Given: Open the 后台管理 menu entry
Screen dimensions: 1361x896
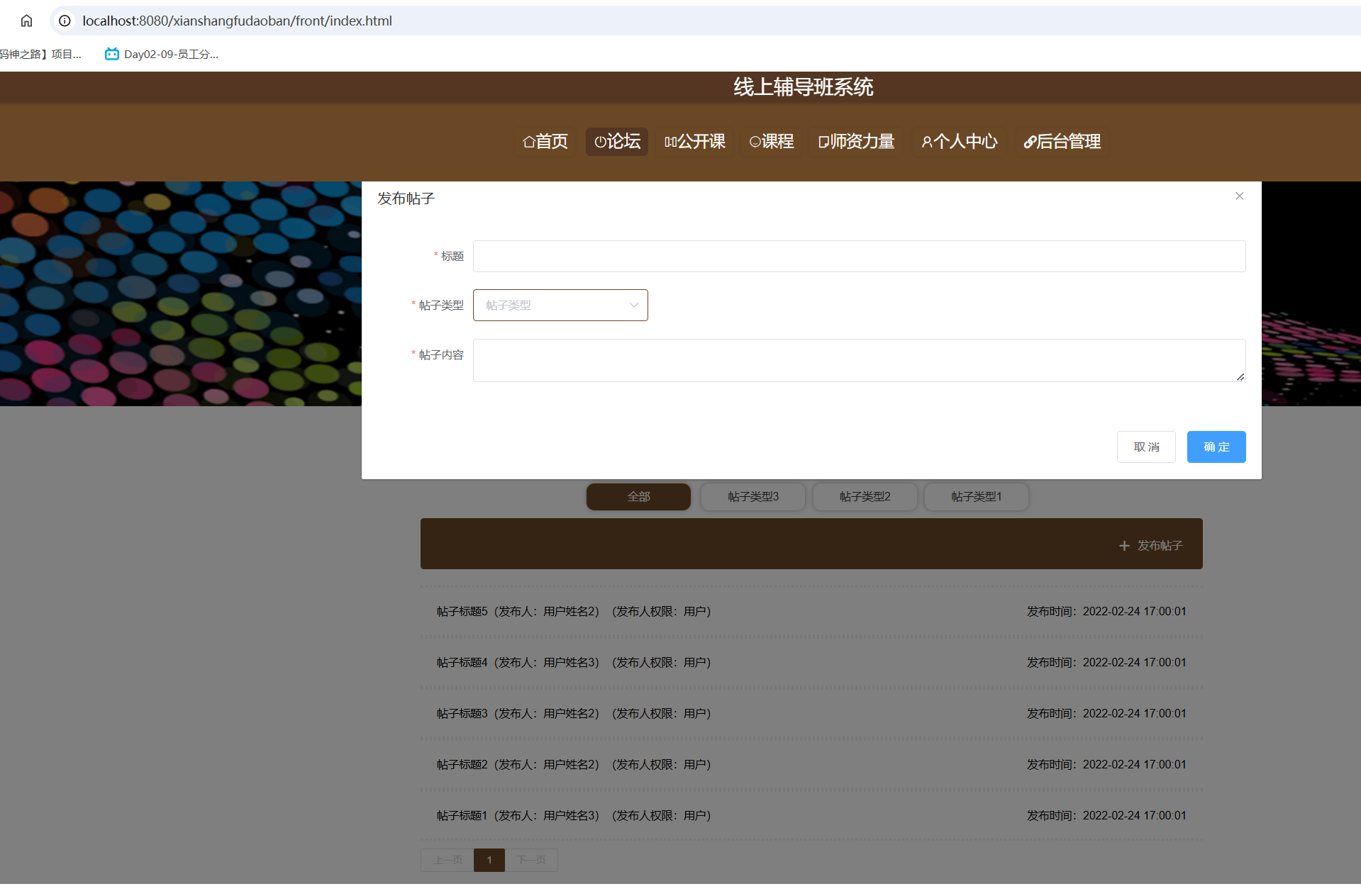Looking at the screenshot, I should click(1062, 142).
